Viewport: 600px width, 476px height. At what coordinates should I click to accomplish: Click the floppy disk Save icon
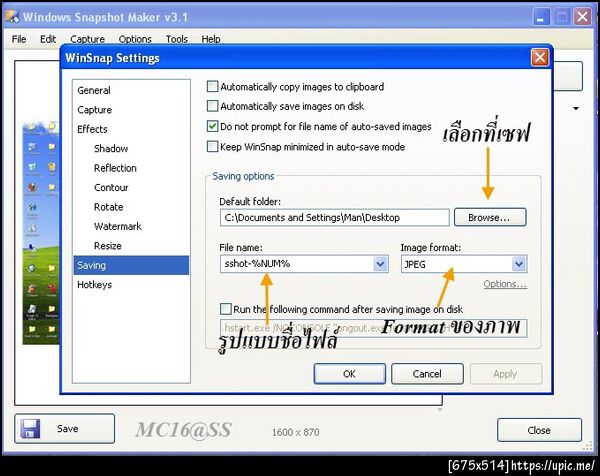31,429
